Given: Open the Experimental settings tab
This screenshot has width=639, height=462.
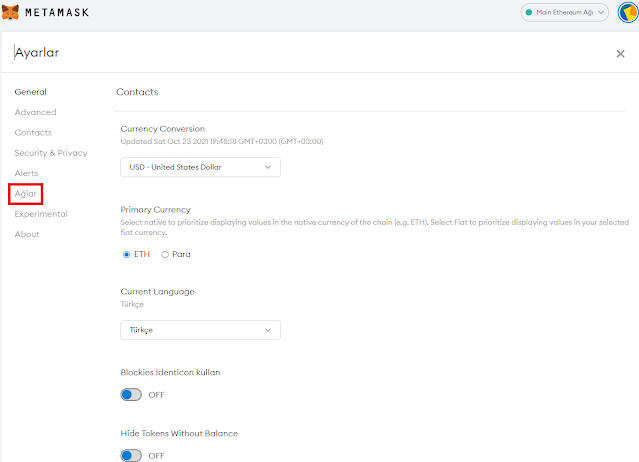Looking at the screenshot, I should tap(41, 214).
